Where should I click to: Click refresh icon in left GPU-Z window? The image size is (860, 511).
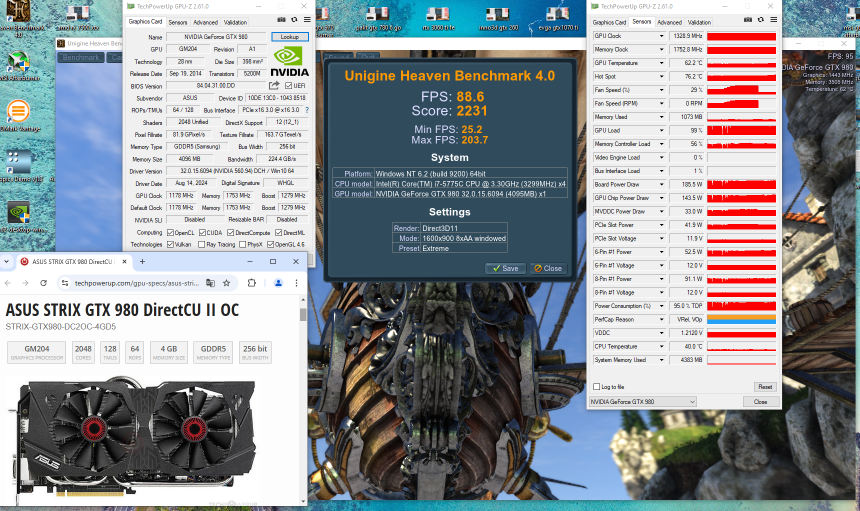coord(295,20)
